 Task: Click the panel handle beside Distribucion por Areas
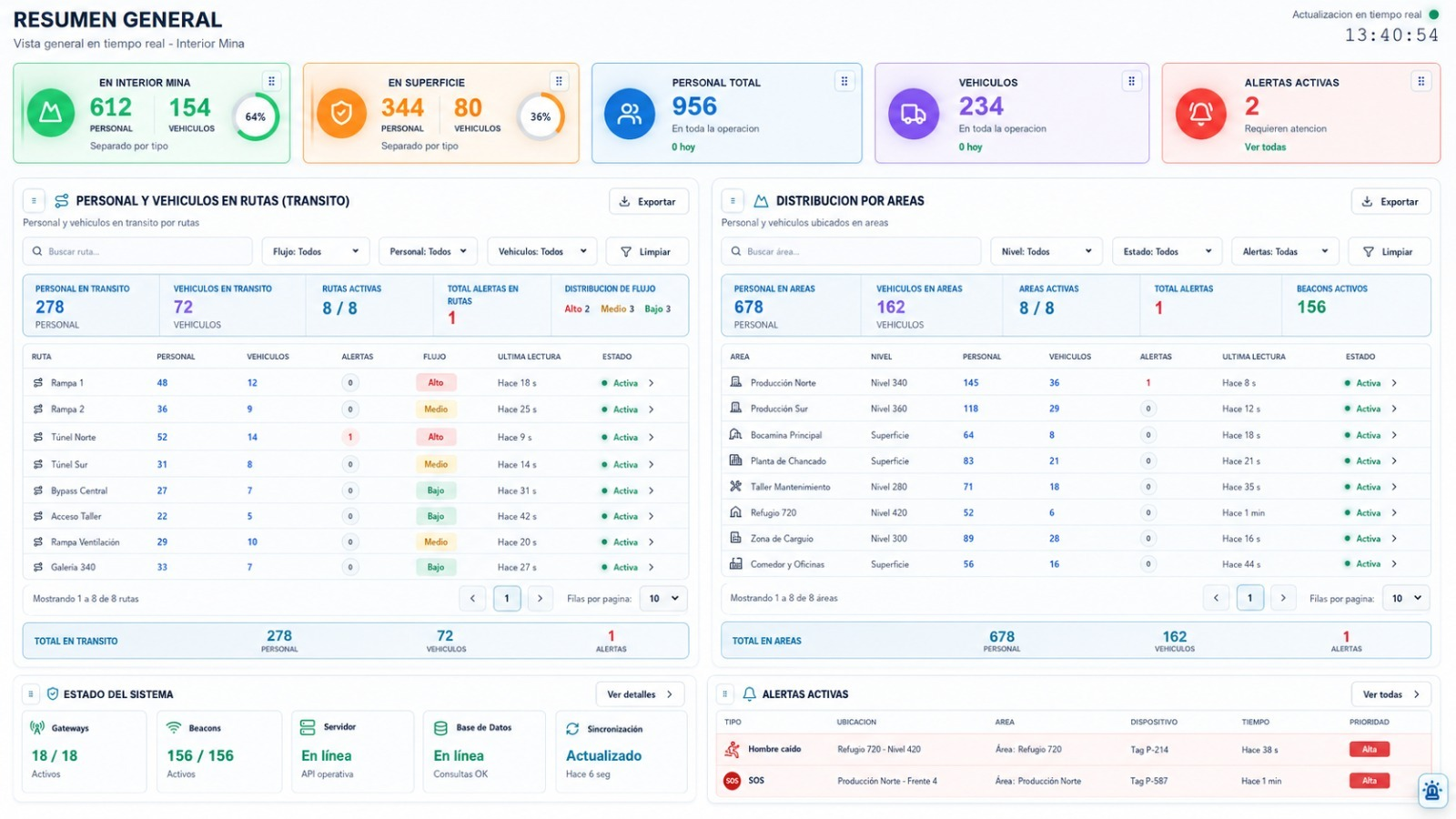[x=733, y=201]
